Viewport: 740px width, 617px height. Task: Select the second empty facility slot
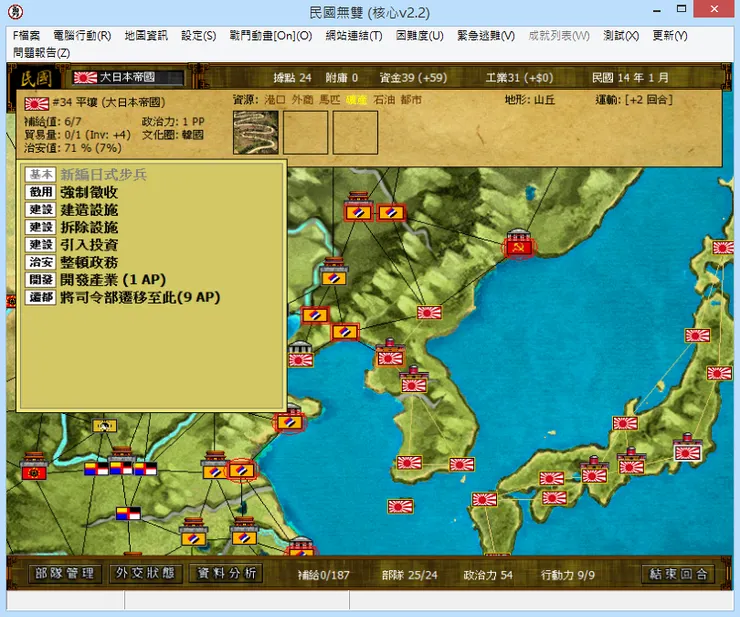pyautogui.click(x=305, y=132)
